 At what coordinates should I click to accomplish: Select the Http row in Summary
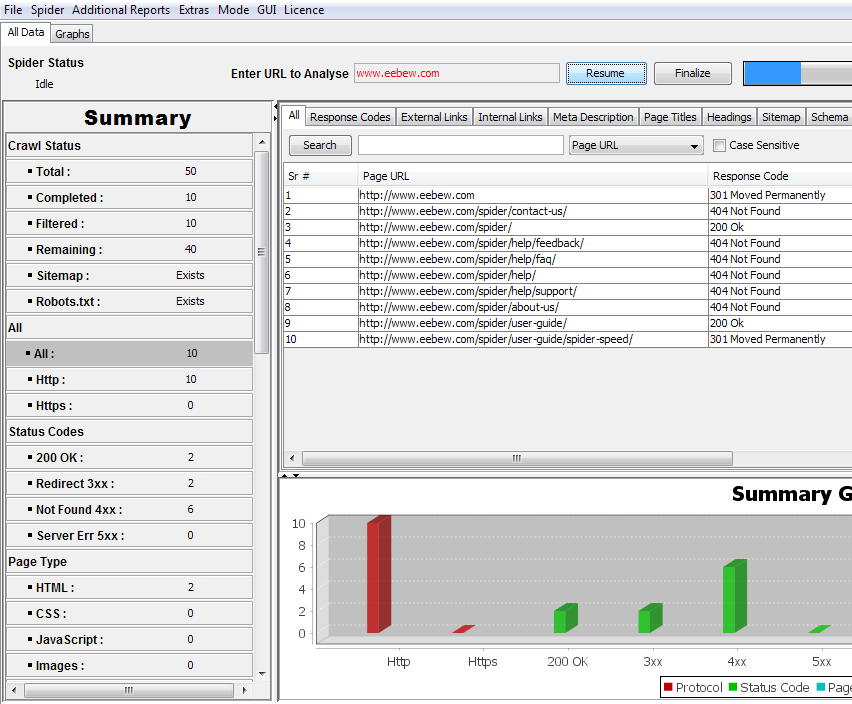tap(129, 380)
